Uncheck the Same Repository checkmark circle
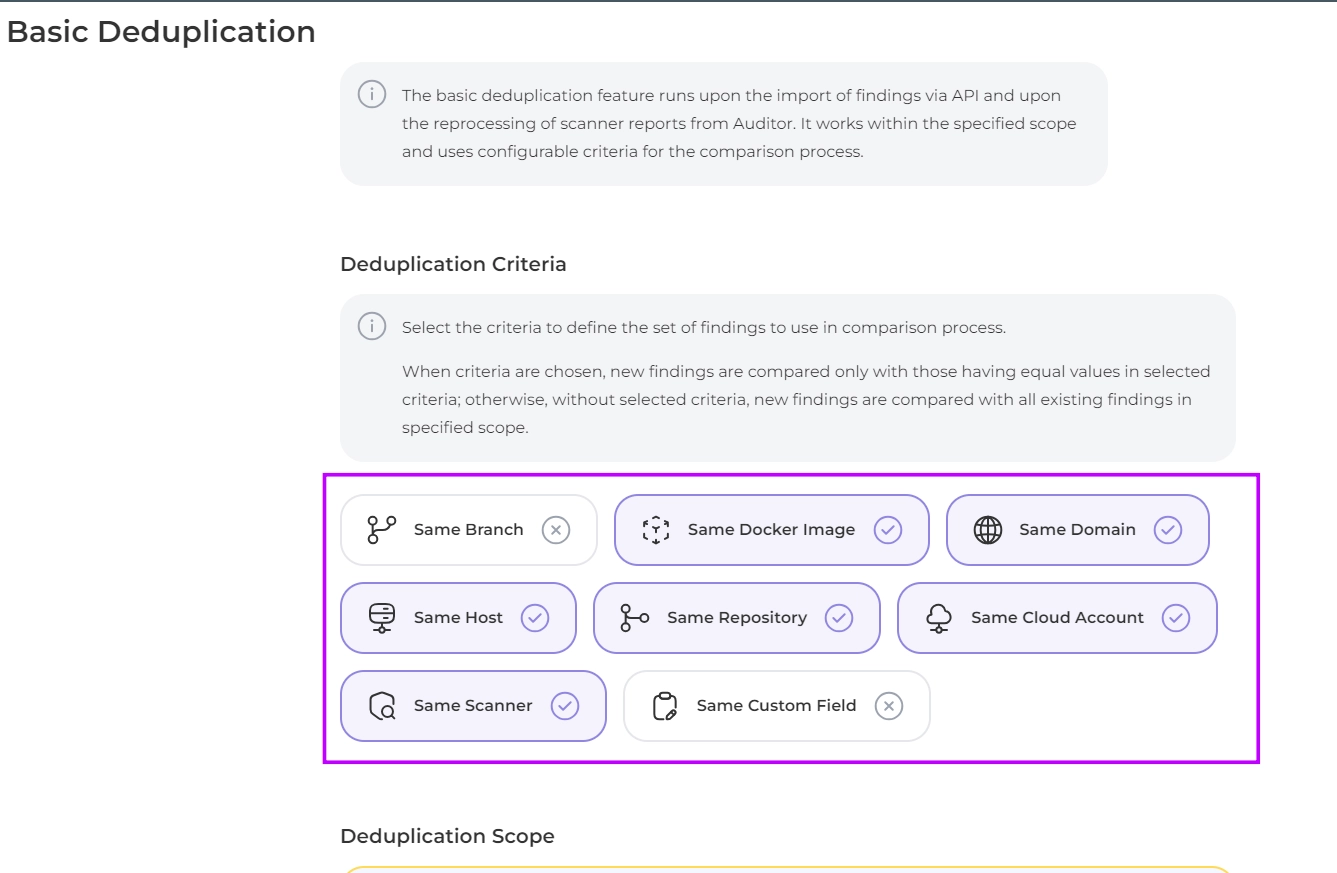The image size is (1337, 873). tap(839, 618)
